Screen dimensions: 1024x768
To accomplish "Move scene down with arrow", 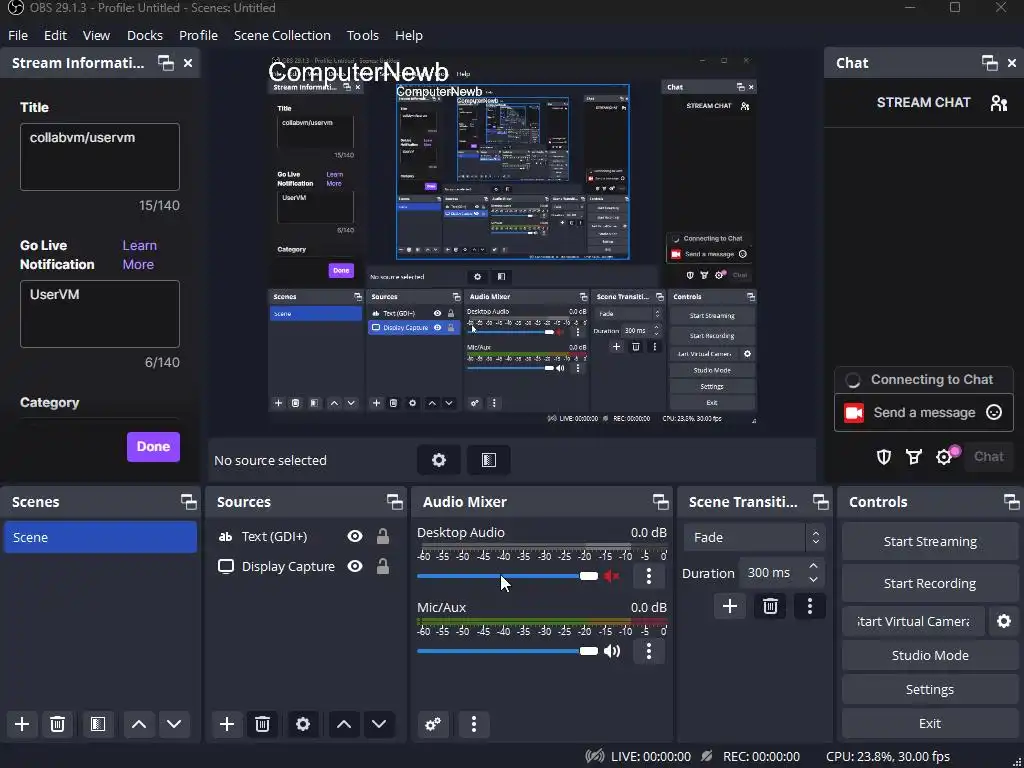I will click(x=174, y=724).
